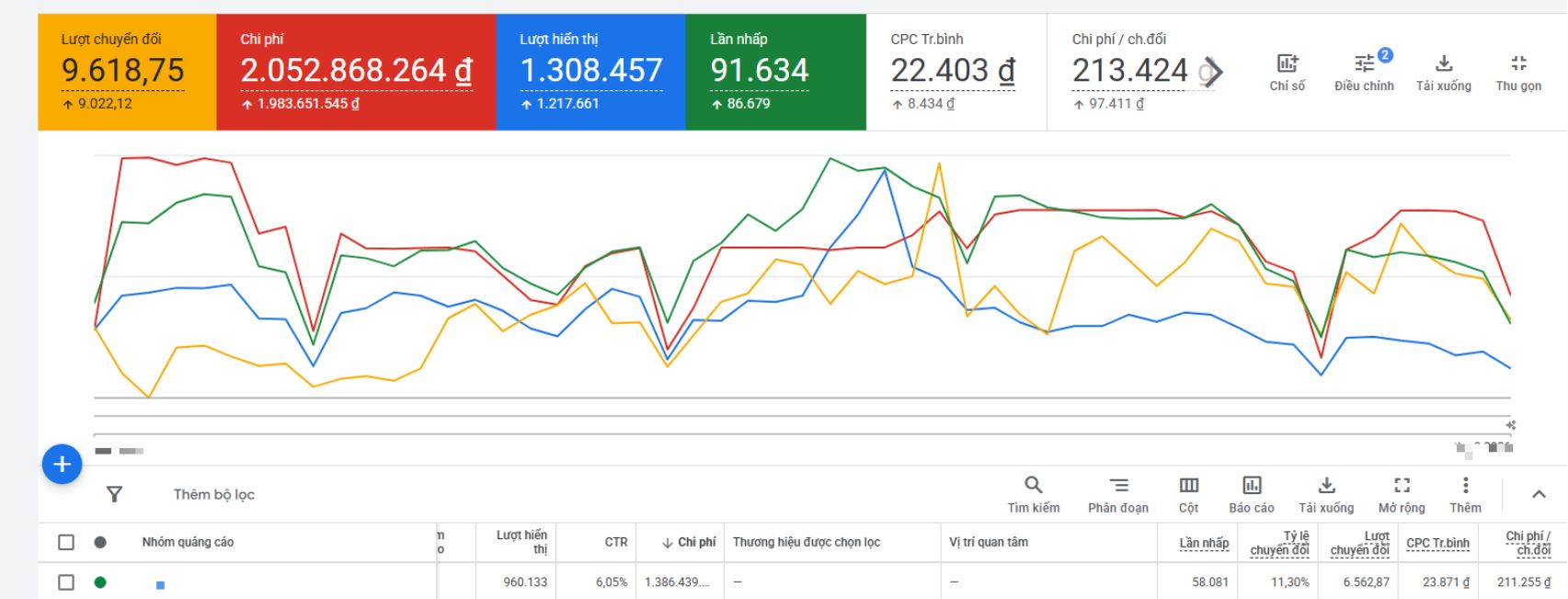Screen dimensions: 1568x599
Task: Tick checkbox in first ad group row
Action: tap(66, 582)
